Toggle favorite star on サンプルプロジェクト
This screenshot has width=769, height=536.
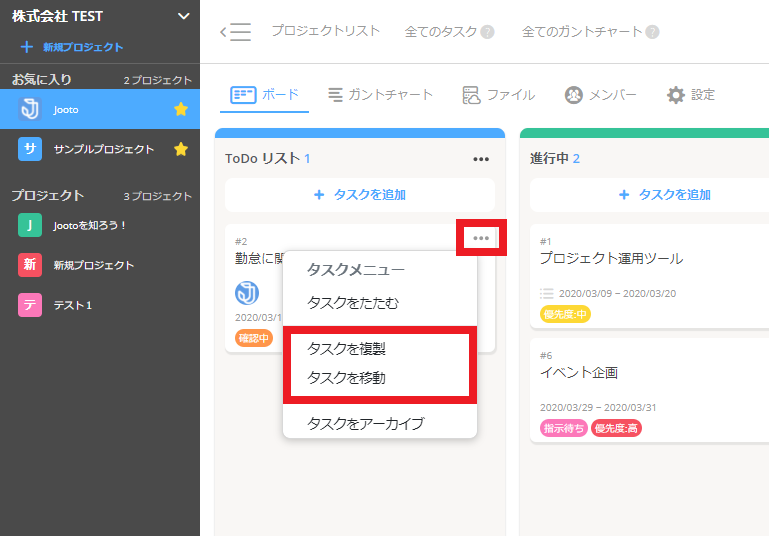(x=181, y=149)
